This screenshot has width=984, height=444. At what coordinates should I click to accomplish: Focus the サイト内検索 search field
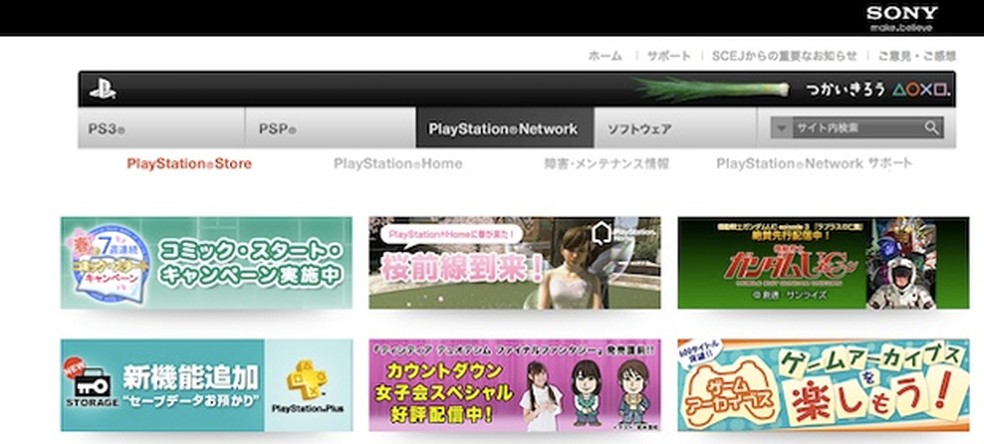(857, 128)
